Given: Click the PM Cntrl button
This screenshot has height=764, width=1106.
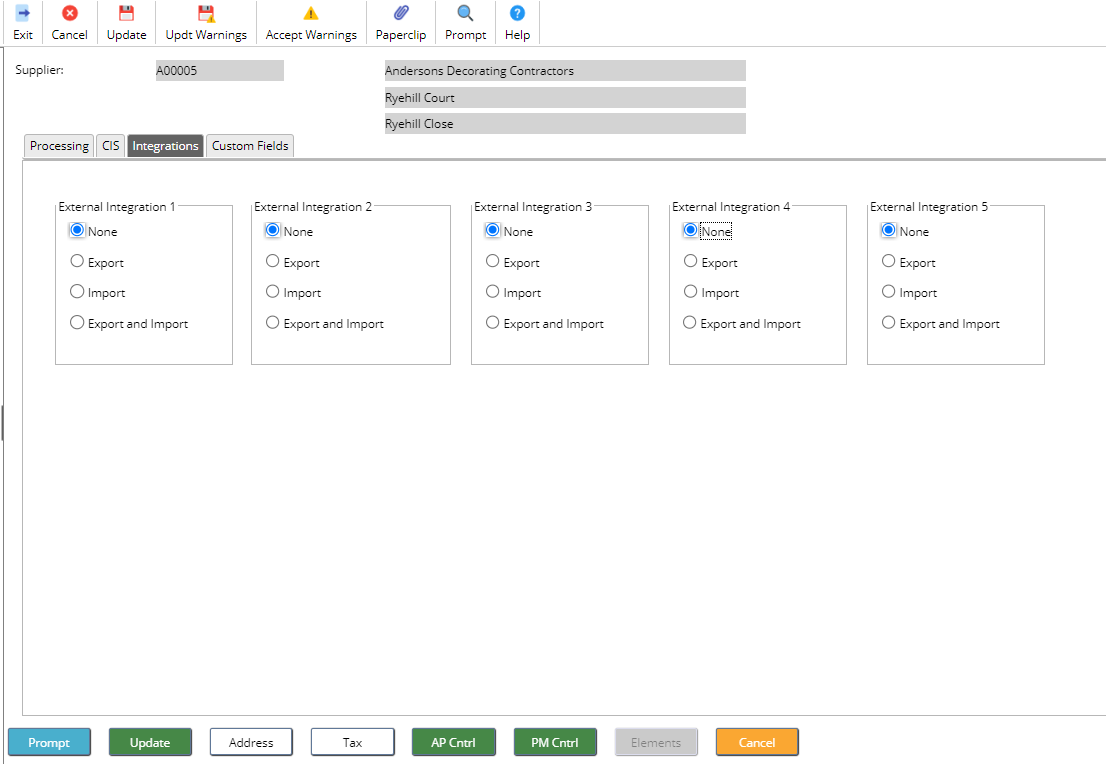Looking at the screenshot, I should 555,742.
